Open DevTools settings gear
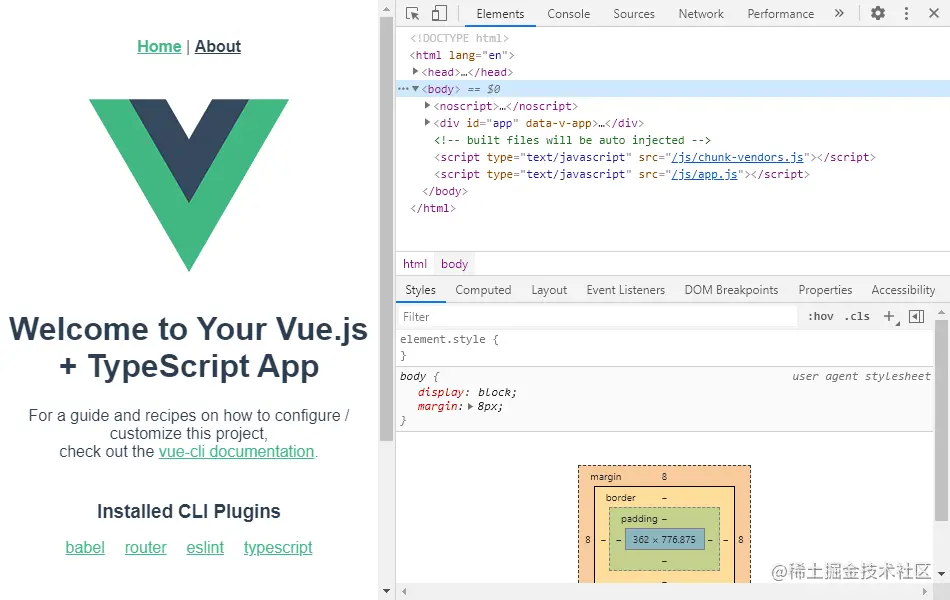 click(x=877, y=13)
